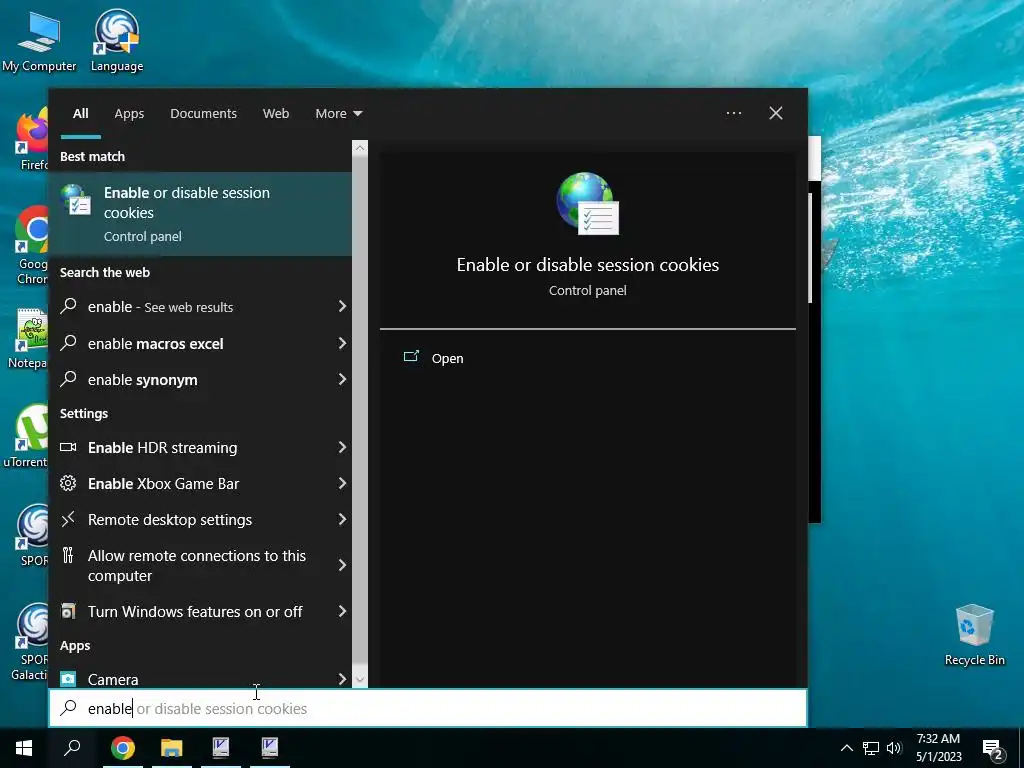
Task: Select the Notepad++ desktop icon
Action: (x=29, y=338)
